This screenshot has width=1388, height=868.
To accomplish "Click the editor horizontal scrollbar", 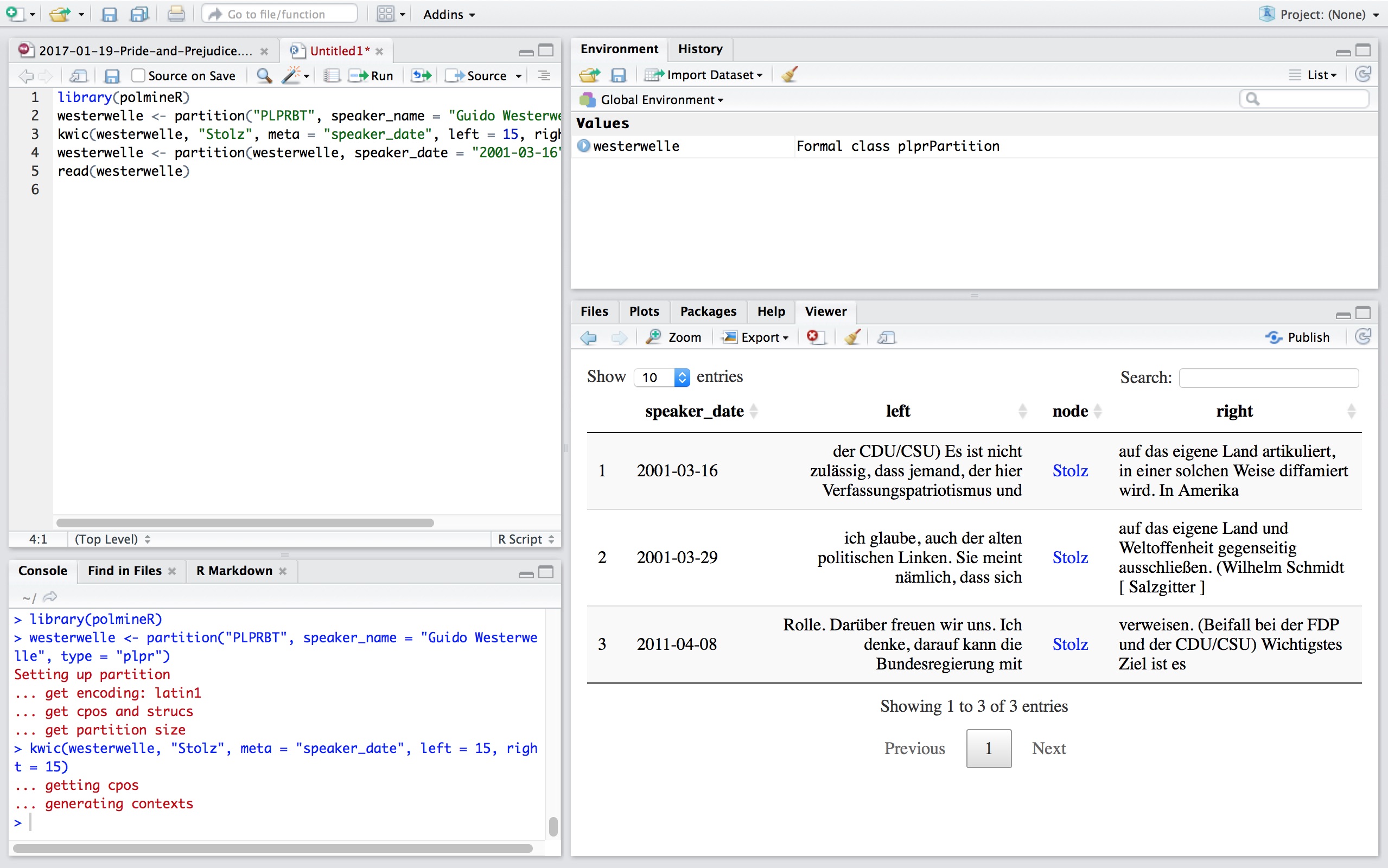I will 245,523.
